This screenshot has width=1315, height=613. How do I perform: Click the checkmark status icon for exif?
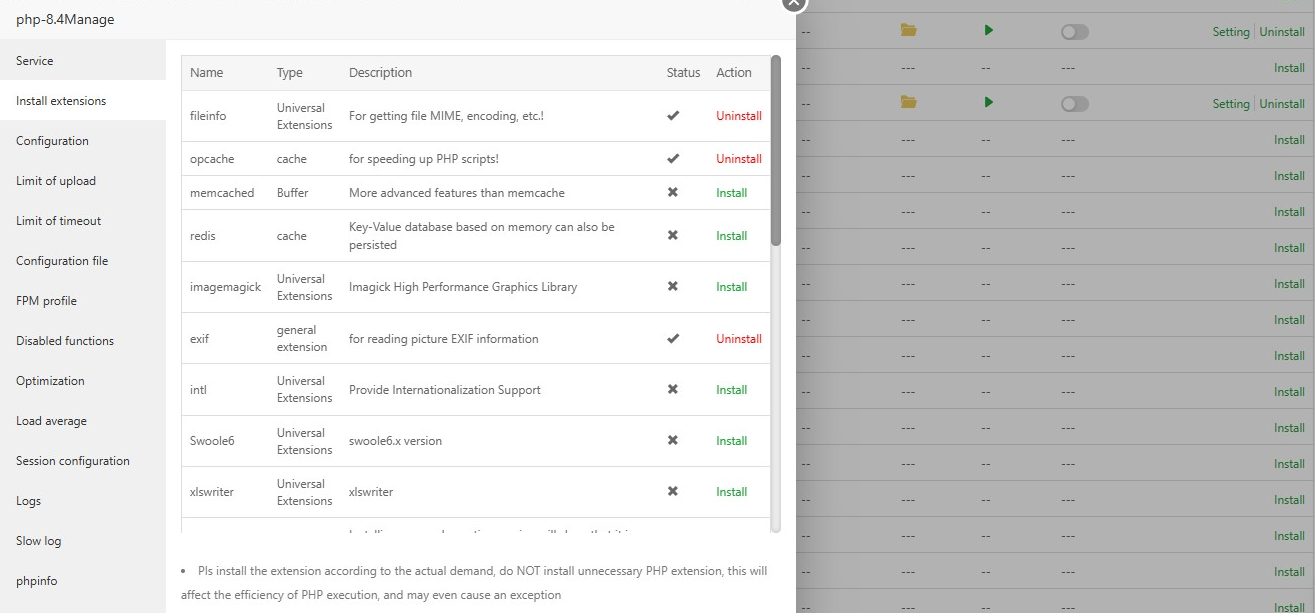tap(673, 339)
